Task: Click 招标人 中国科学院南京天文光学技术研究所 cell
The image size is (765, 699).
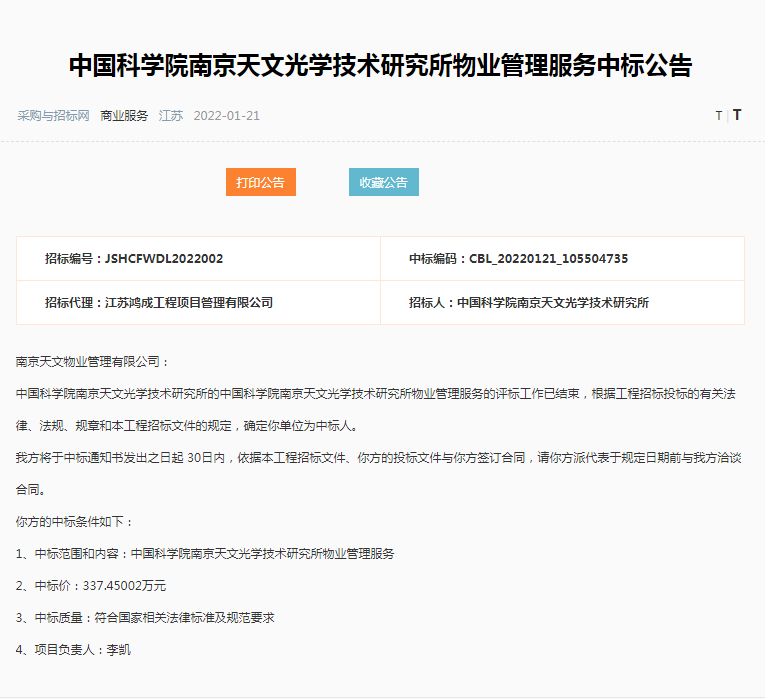Action: pyautogui.click(x=562, y=302)
